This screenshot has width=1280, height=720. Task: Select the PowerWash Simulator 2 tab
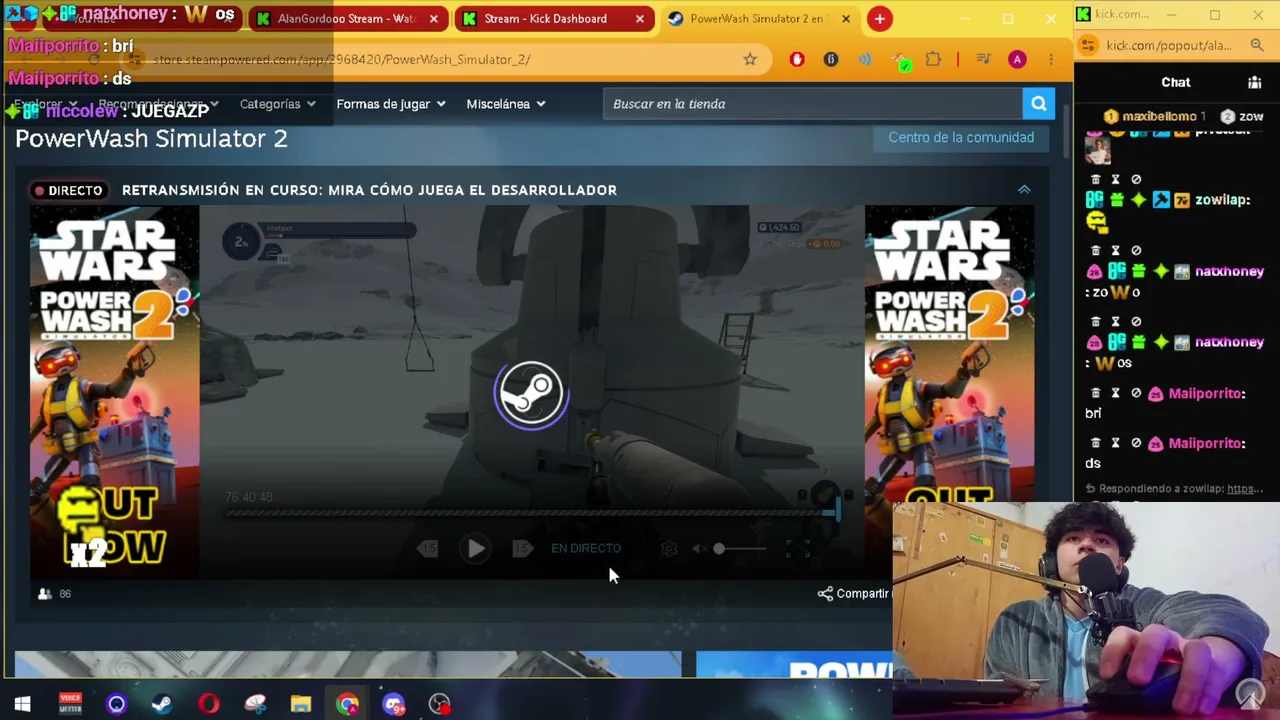pos(746,19)
